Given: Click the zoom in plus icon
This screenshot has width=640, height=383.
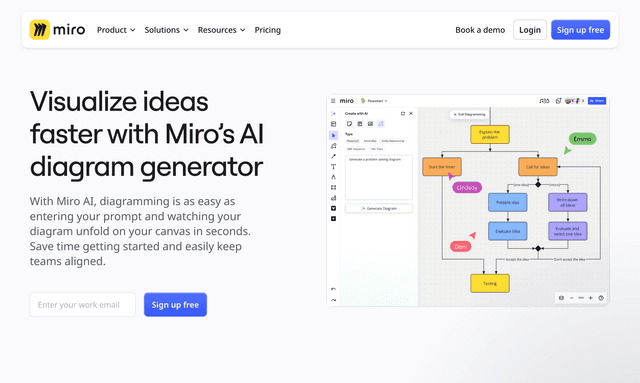Looking at the screenshot, I should click(x=590, y=298).
